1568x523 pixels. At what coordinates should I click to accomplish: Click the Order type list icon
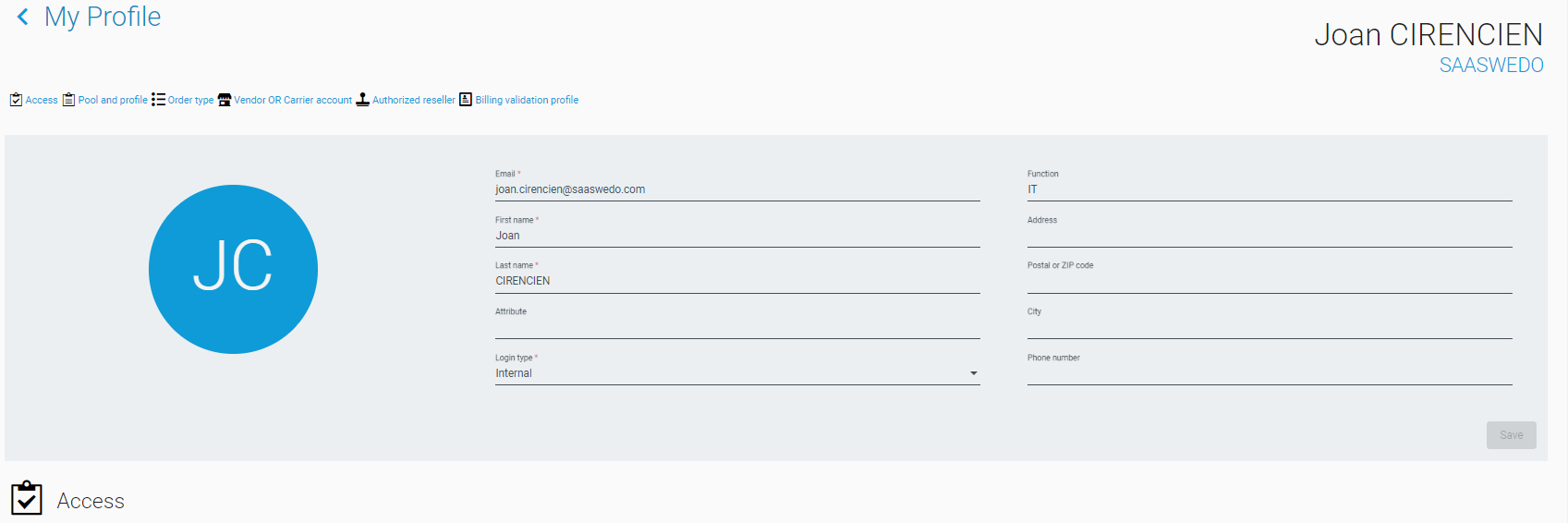coord(159,100)
